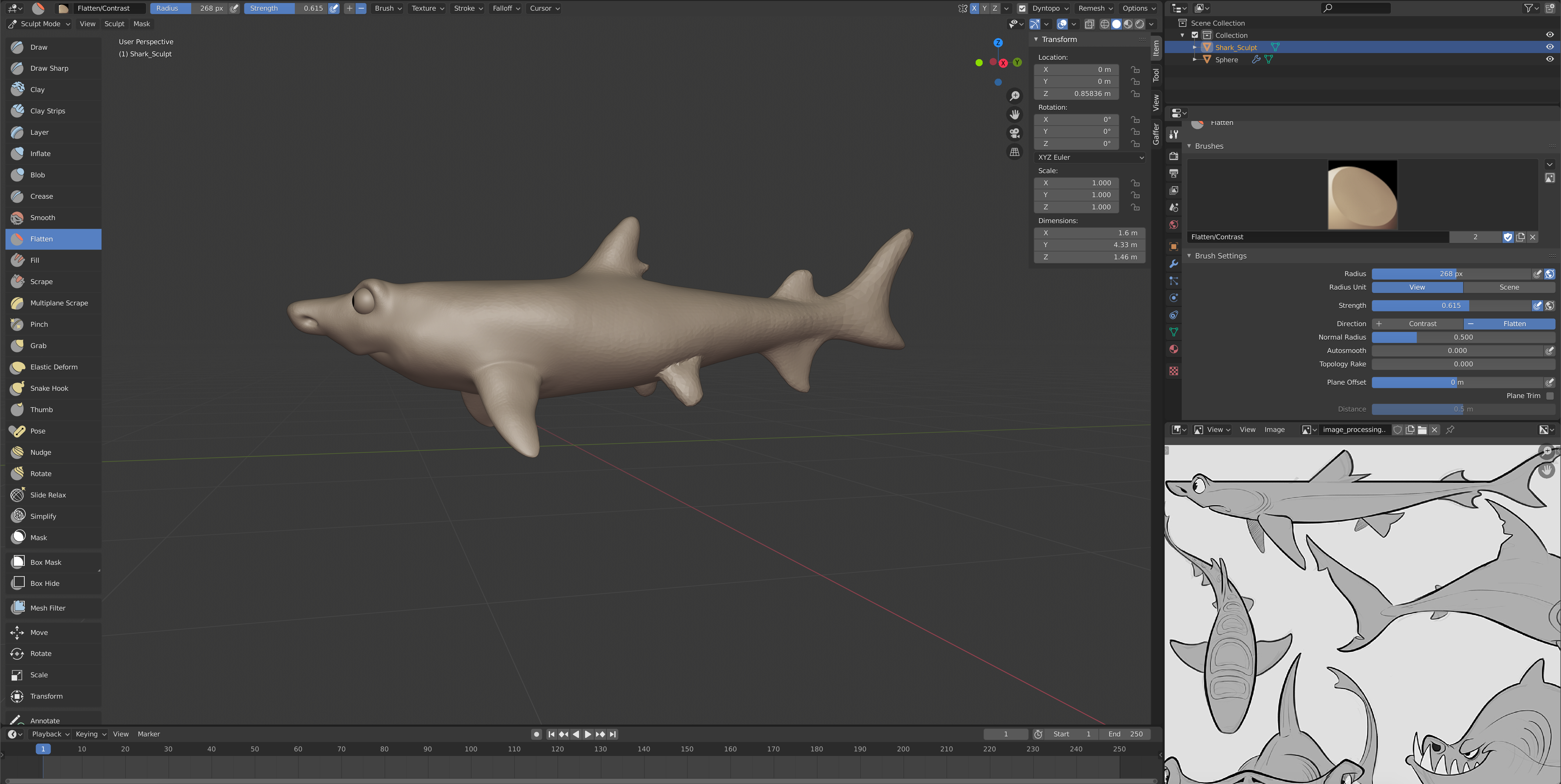
Task: Switch to orthographic/perspective grid icon
Action: (x=1014, y=152)
